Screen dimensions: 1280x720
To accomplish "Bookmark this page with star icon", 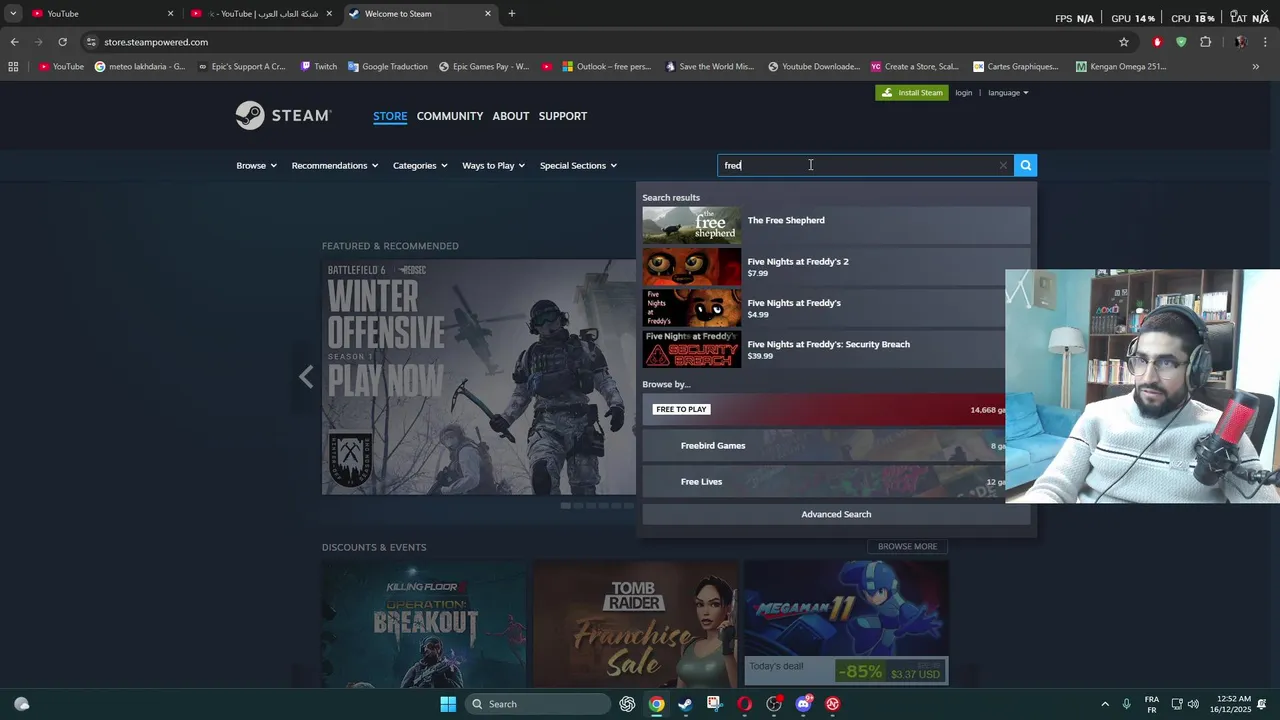I will (x=1124, y=42).
